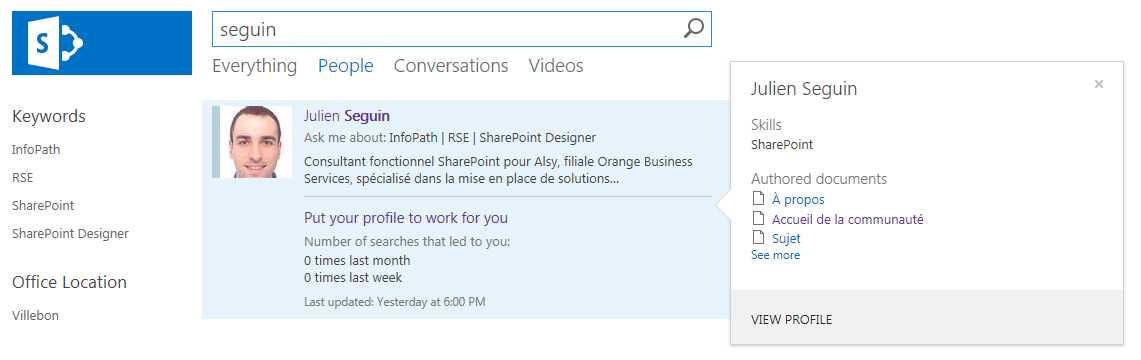1141x360 pixels.
Task: Click the Last updated timestamp text
Action: click(394, 301)
